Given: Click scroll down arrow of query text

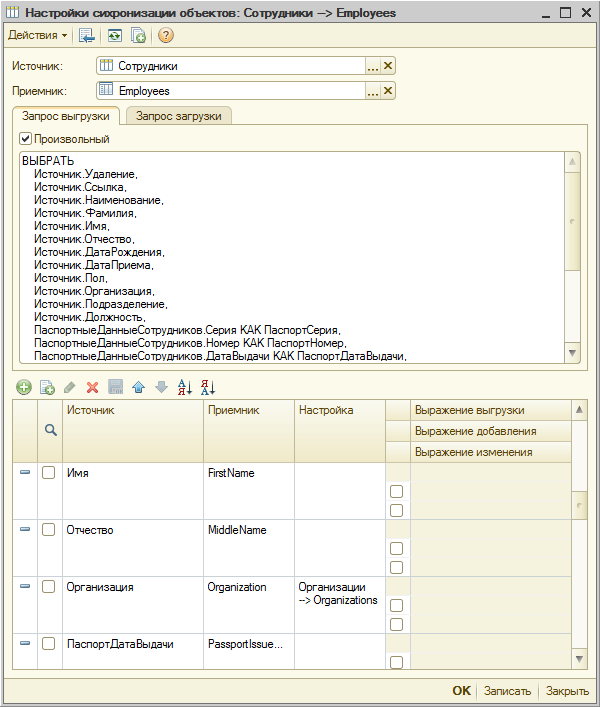Looking at the screenshot, I should coord(572,353).
